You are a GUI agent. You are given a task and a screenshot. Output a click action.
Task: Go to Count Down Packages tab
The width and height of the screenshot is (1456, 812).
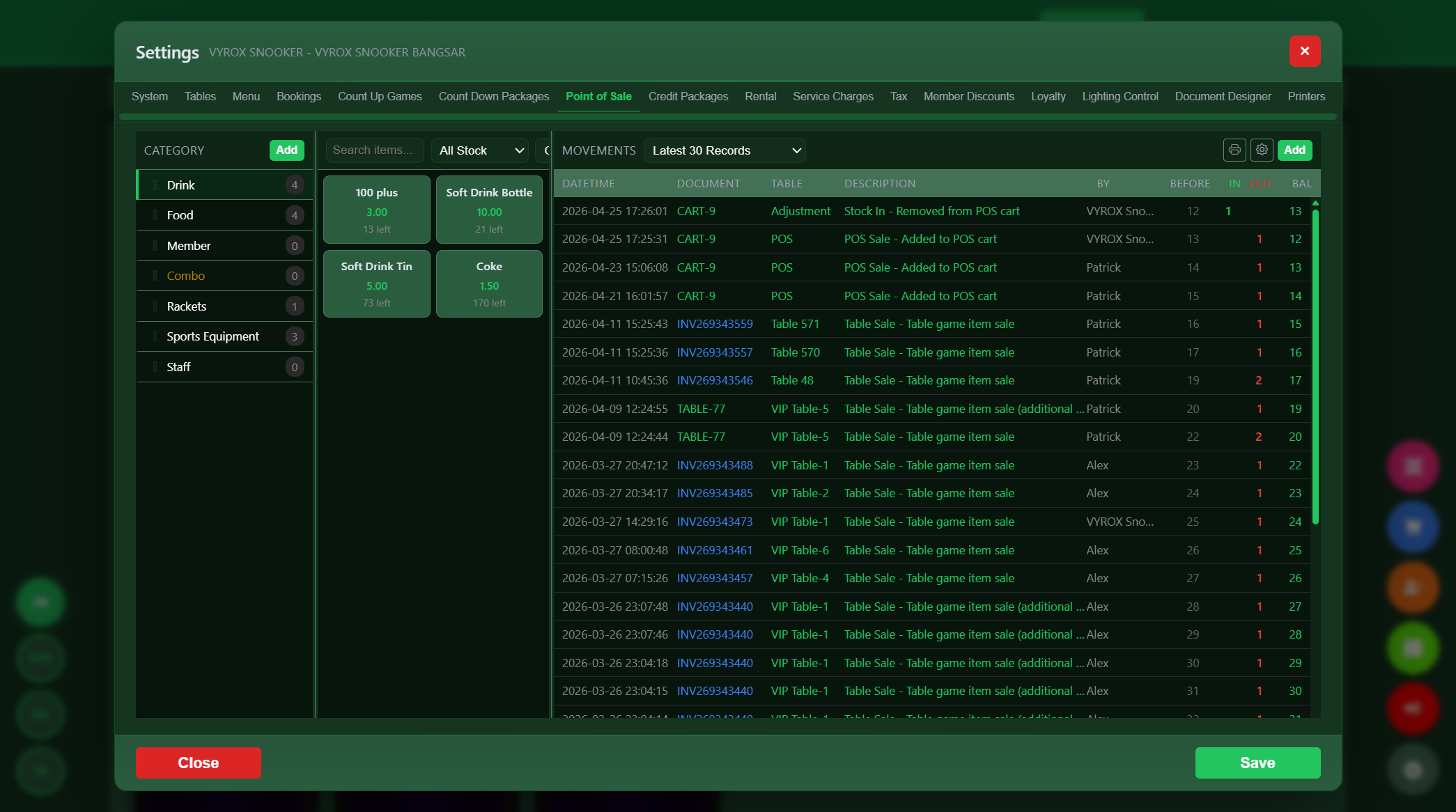[494, 96]
